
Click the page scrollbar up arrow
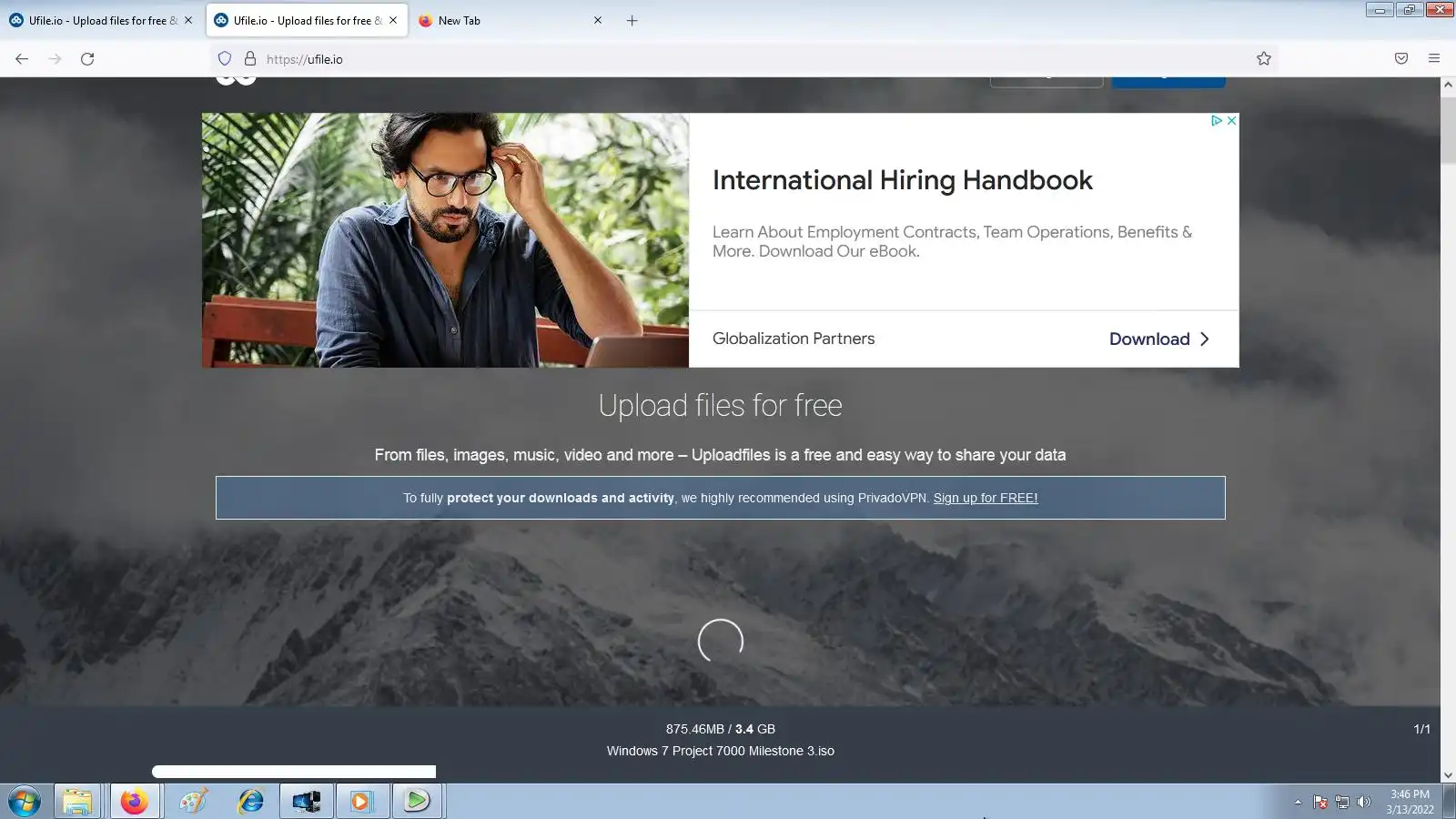coord(1448,85)
